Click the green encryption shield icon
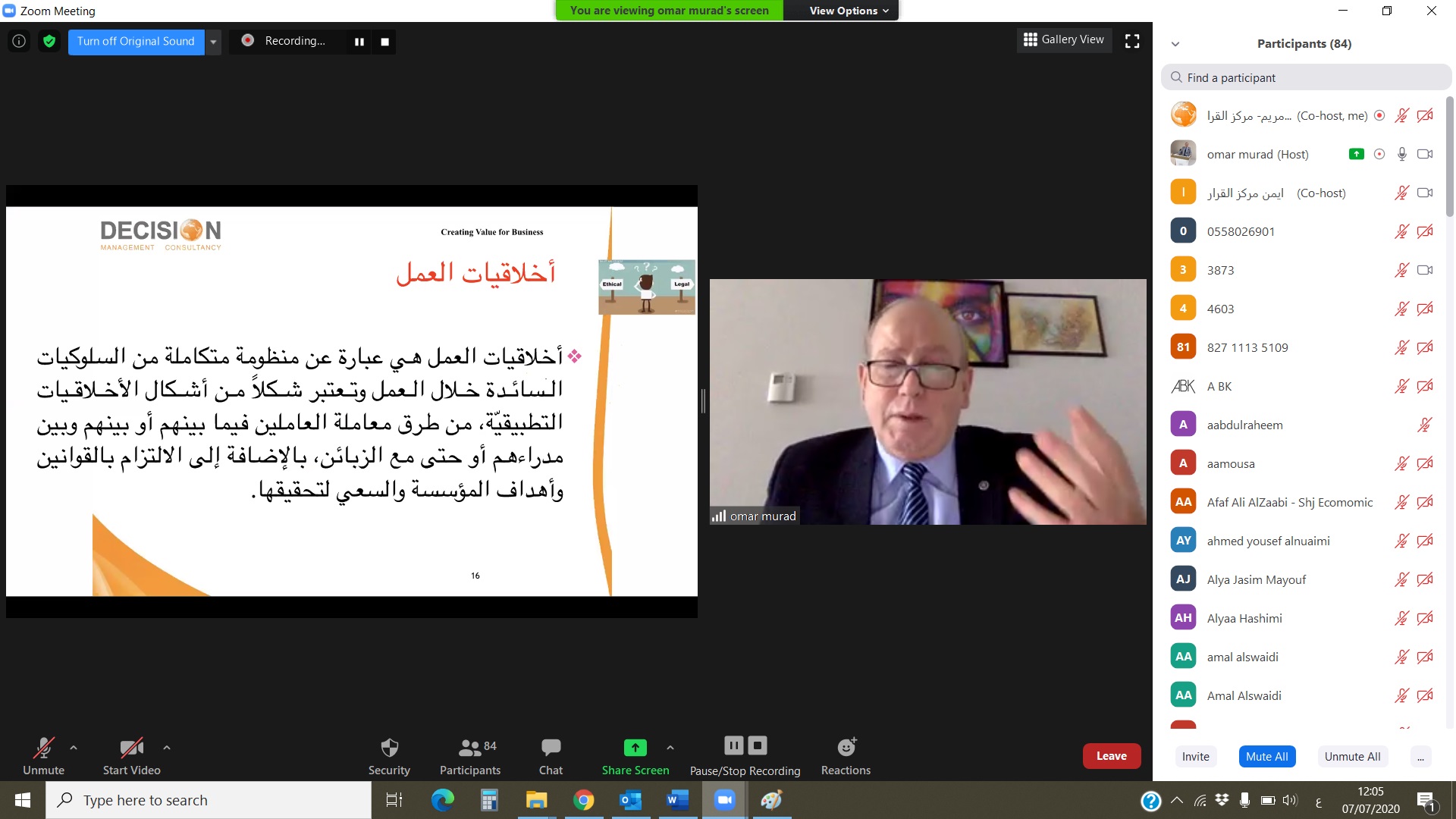 point(49,41)
